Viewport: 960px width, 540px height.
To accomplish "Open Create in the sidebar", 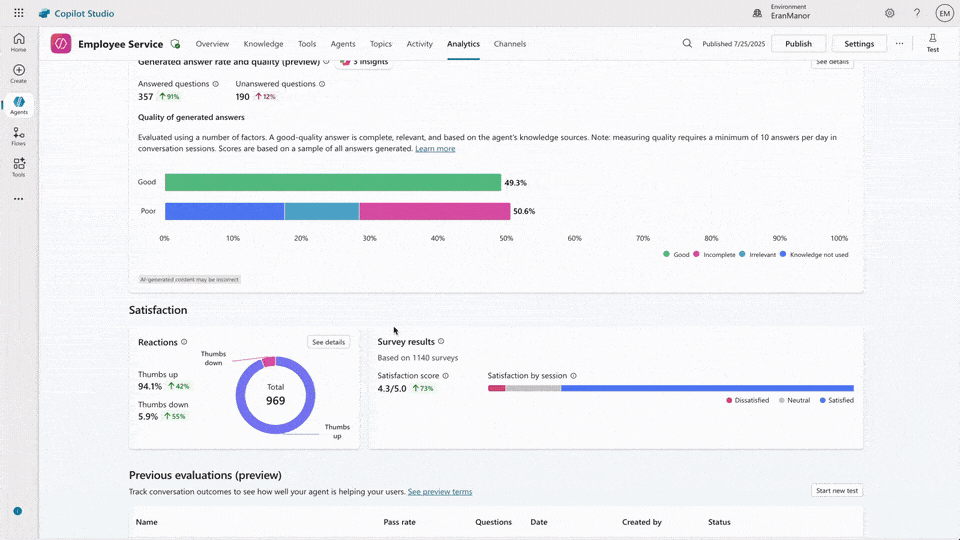I will pyautogui.click(x=18, y=73).
